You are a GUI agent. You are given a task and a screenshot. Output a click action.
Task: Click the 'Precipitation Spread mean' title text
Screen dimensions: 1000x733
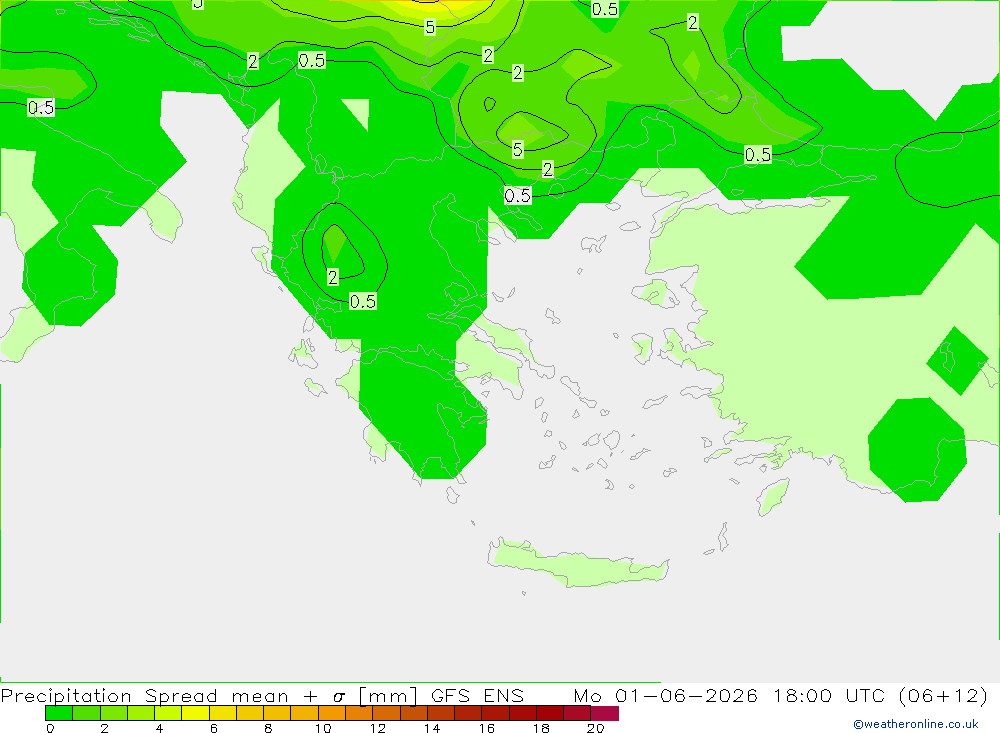point(145,695)
